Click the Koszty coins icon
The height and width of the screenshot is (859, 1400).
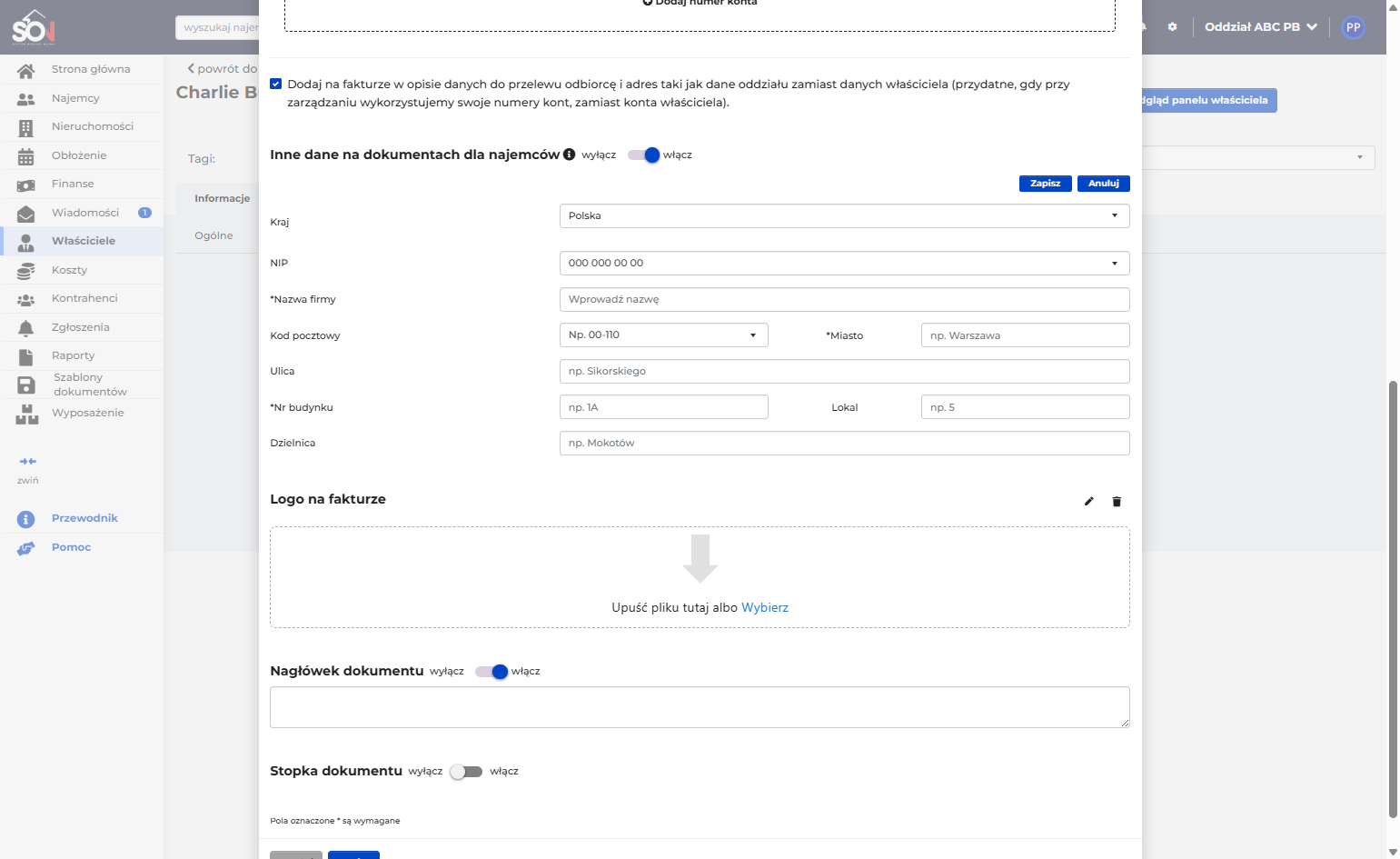coord(25,271)
